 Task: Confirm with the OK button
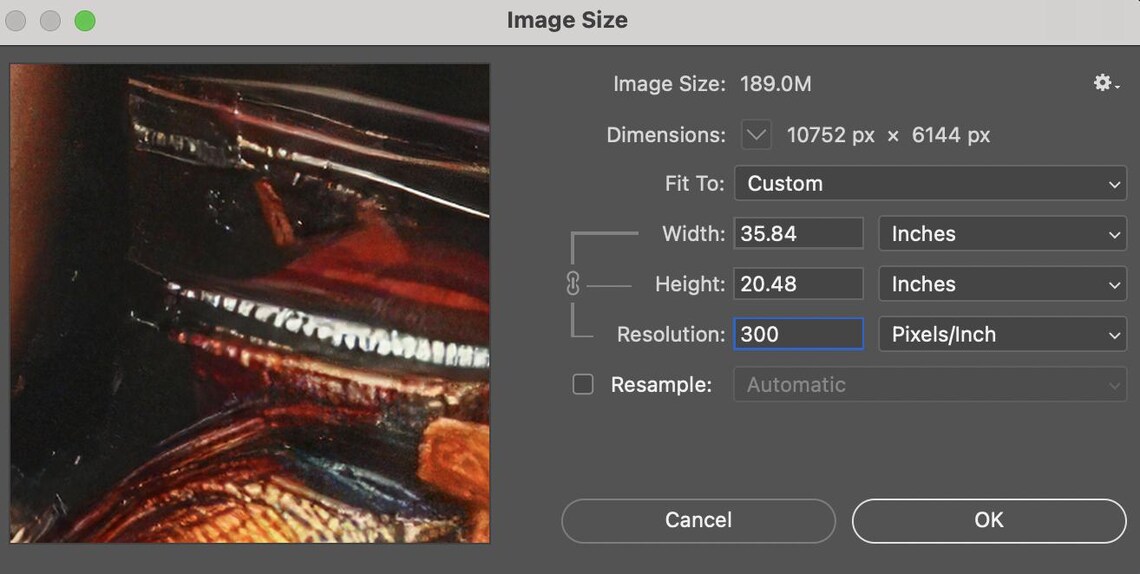pos(989,520)
